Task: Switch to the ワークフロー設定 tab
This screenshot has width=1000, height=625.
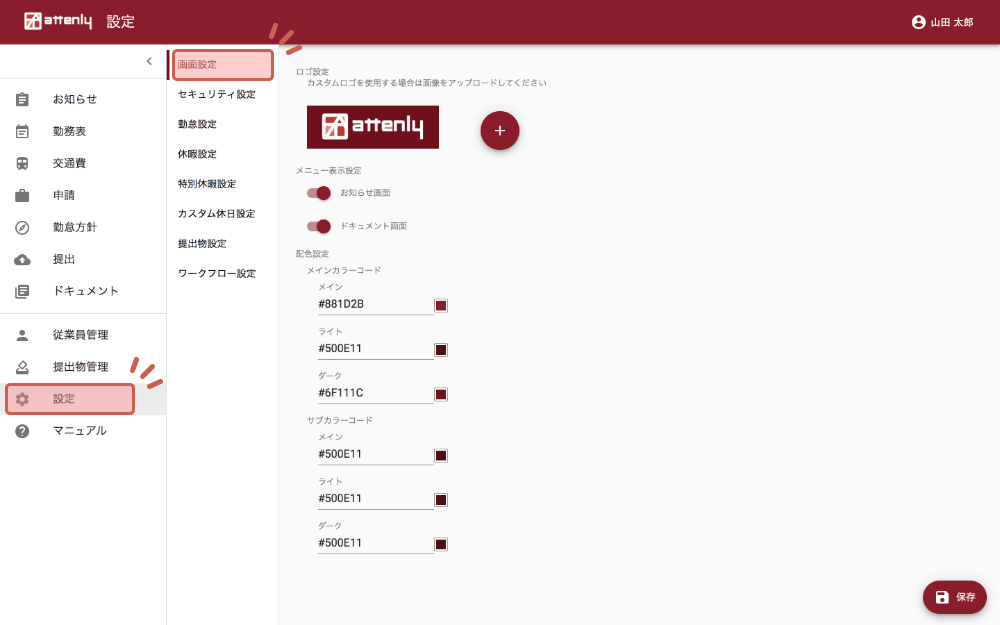Action: pos(216,273)
